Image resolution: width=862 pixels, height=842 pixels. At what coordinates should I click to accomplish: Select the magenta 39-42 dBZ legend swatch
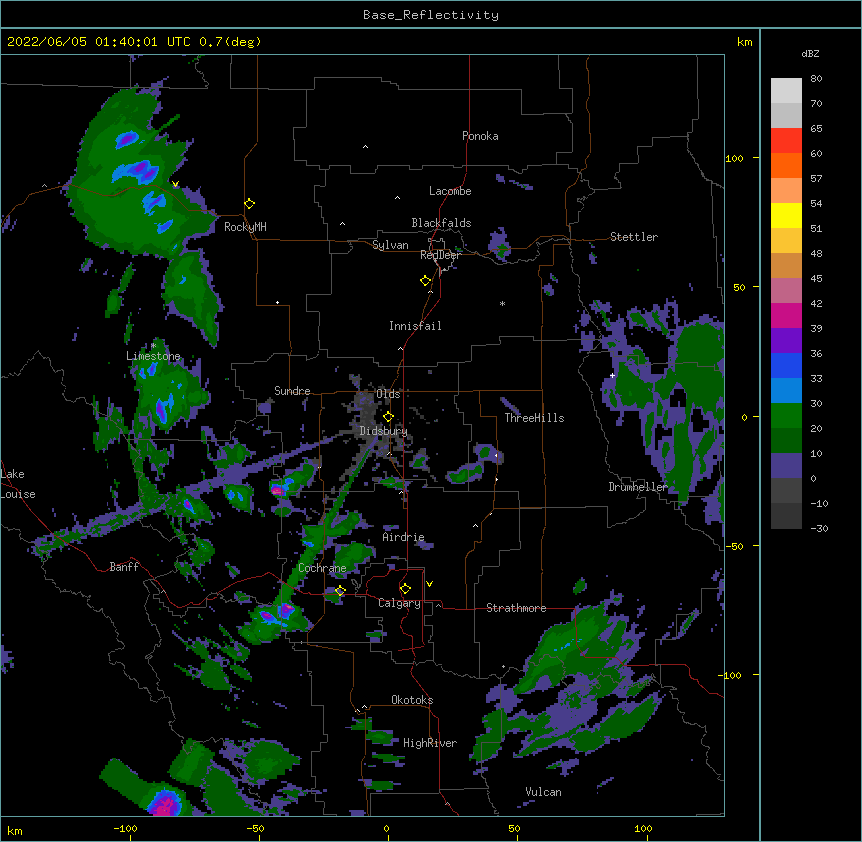pos(786,315)
